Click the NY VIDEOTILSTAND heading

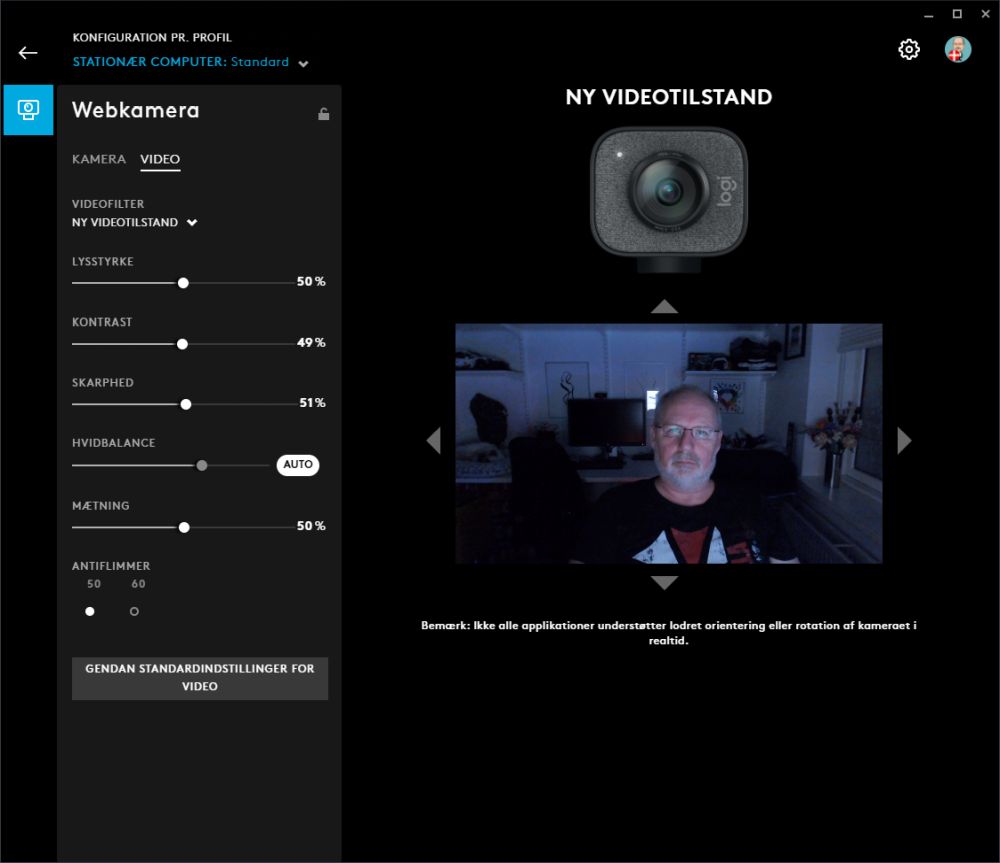click(x=668, y=97)
